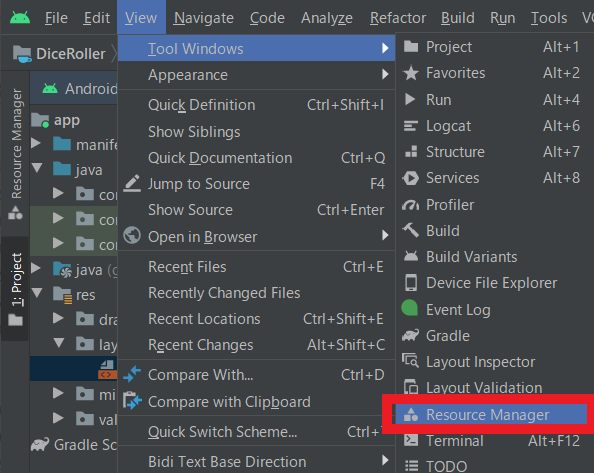
Task: Open the Open in Browser submenu
Action: (256, 237)
